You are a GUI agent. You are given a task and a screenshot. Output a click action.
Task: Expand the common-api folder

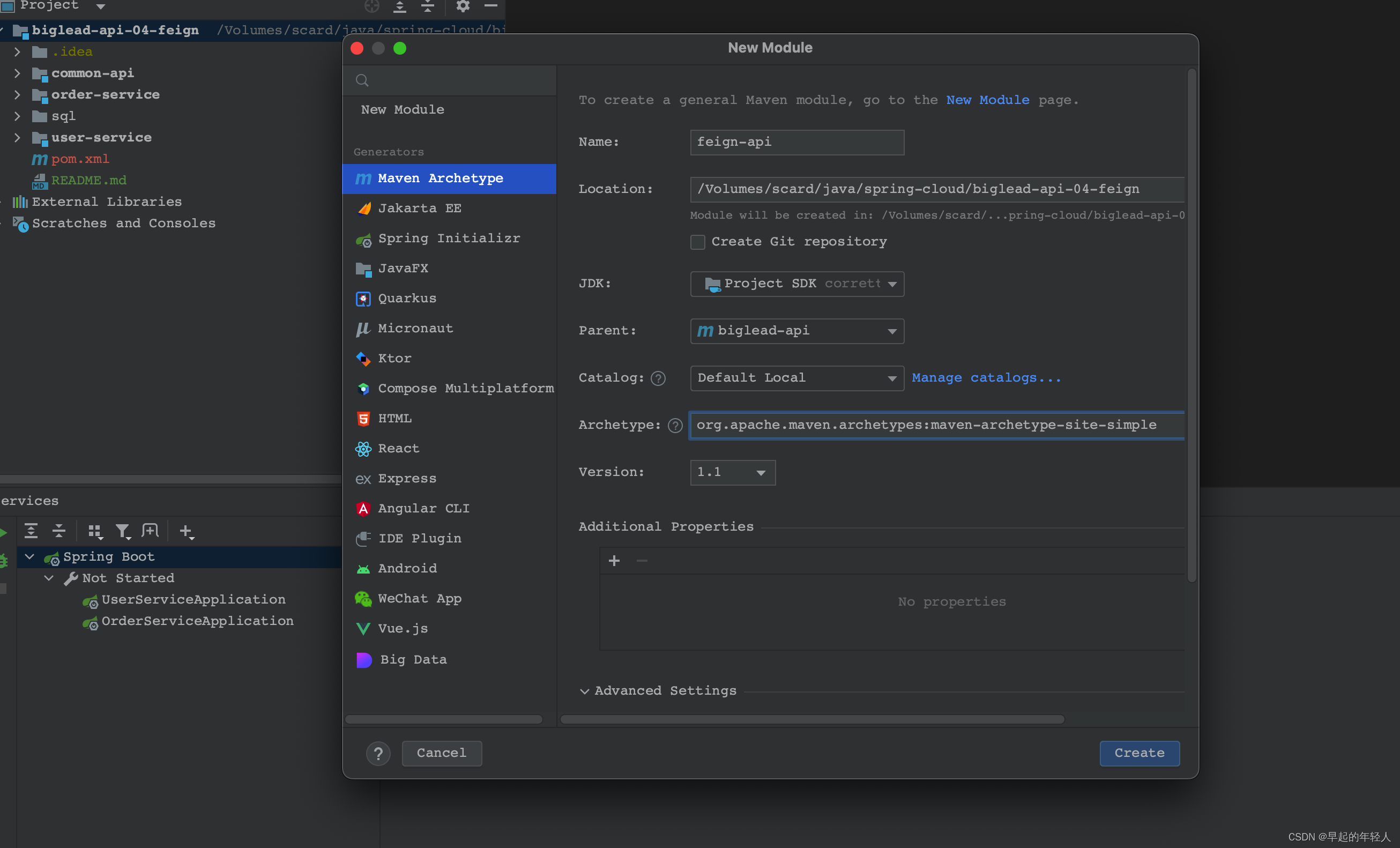pos(17,73)
